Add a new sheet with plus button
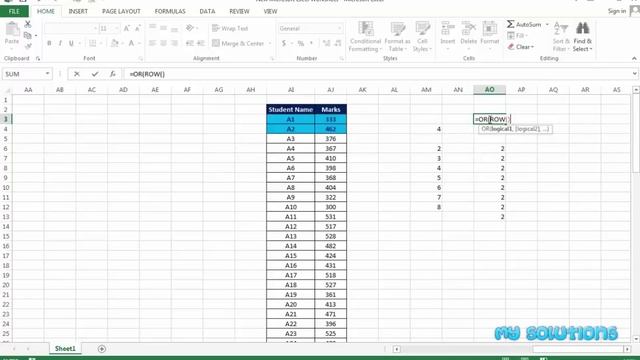The image size is (640, 360). pos(102,349)
